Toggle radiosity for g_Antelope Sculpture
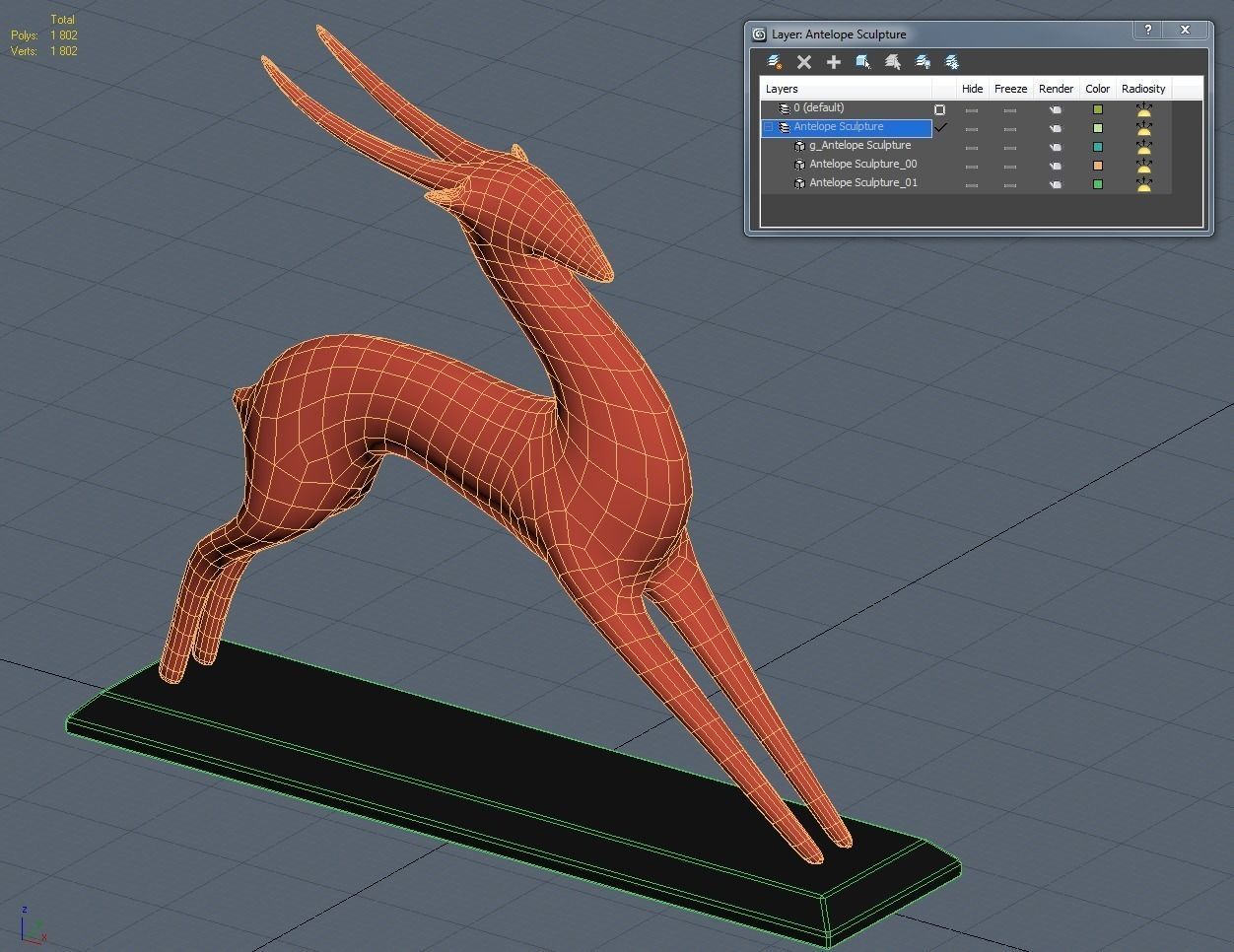The height and width of the screenshot is (952, 1234). coord(1143,147)
